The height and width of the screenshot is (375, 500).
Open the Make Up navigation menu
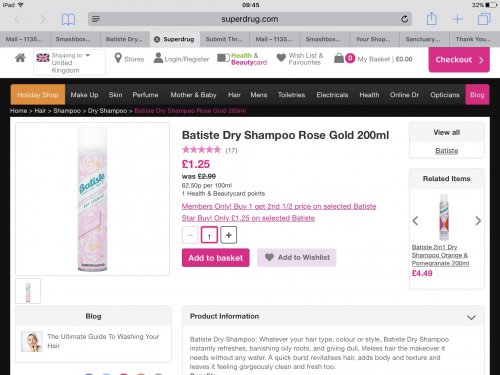click(x=84, y=95)
